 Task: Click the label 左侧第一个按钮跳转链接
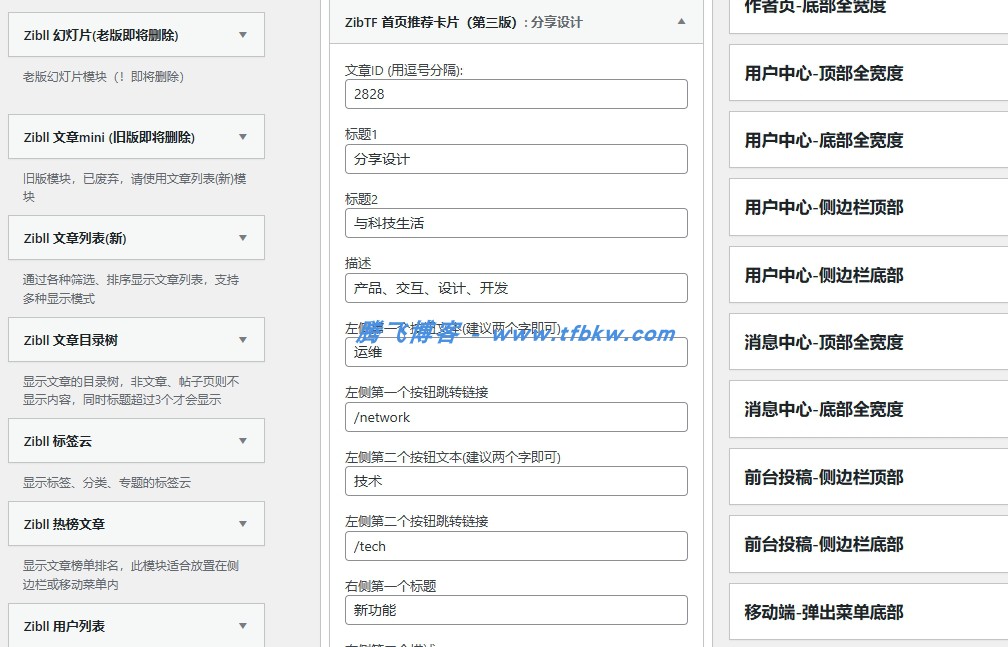(x=417, y=392)
